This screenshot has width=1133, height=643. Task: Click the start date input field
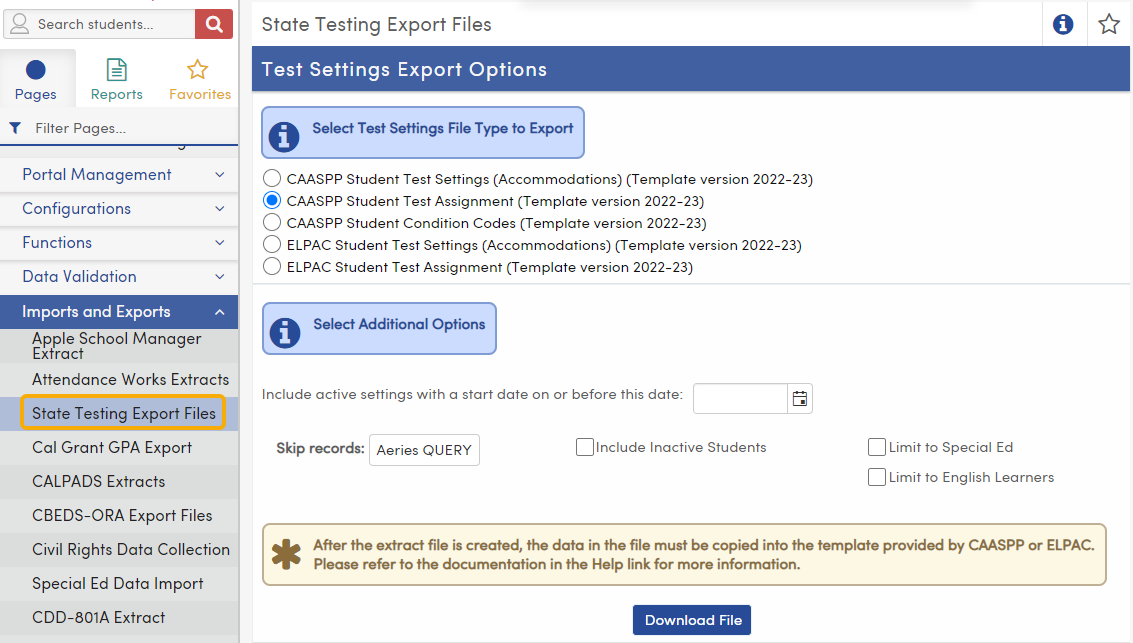pos(740,398)
